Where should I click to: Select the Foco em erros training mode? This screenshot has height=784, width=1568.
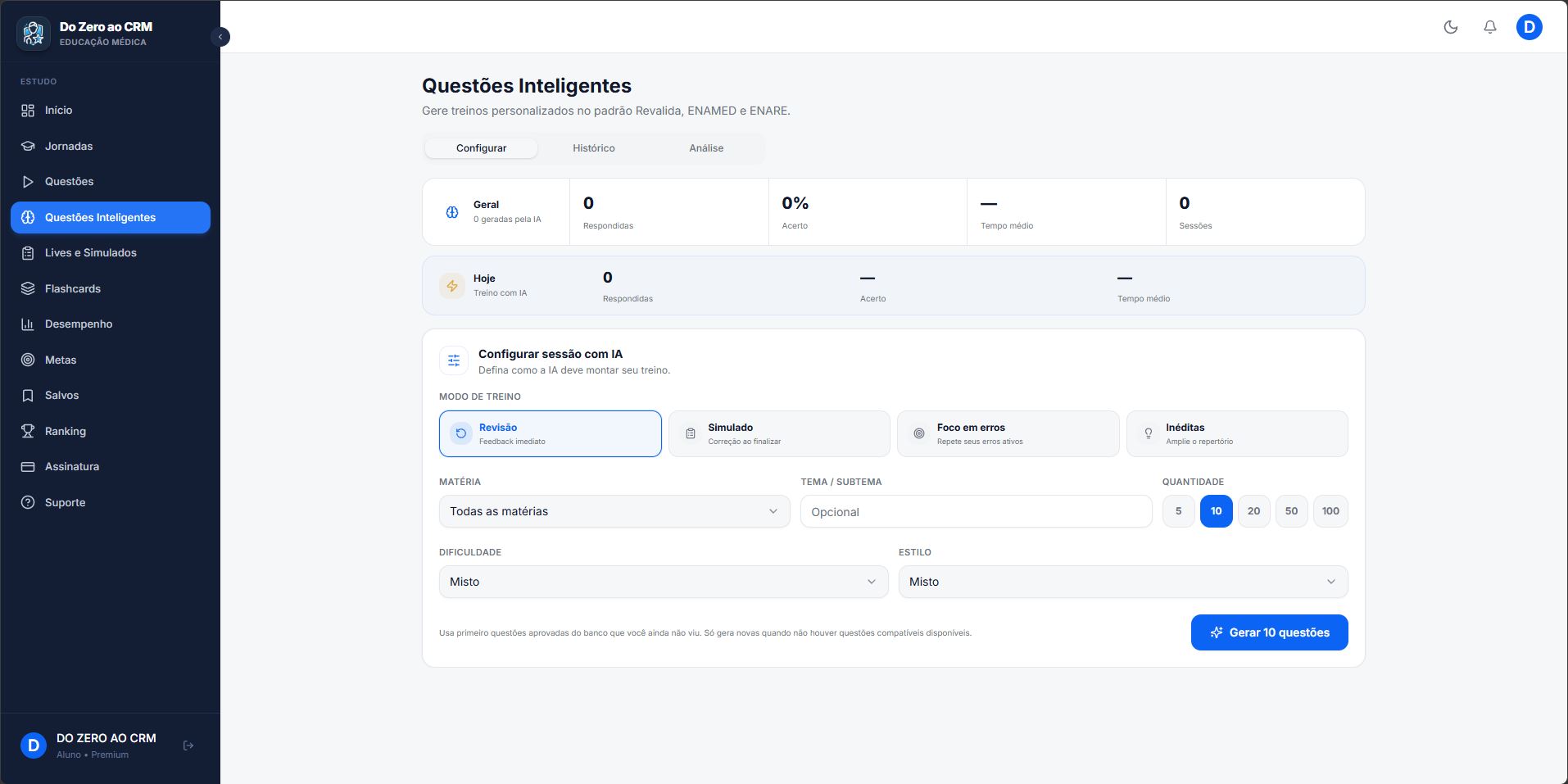click(x=1008, y=433)
